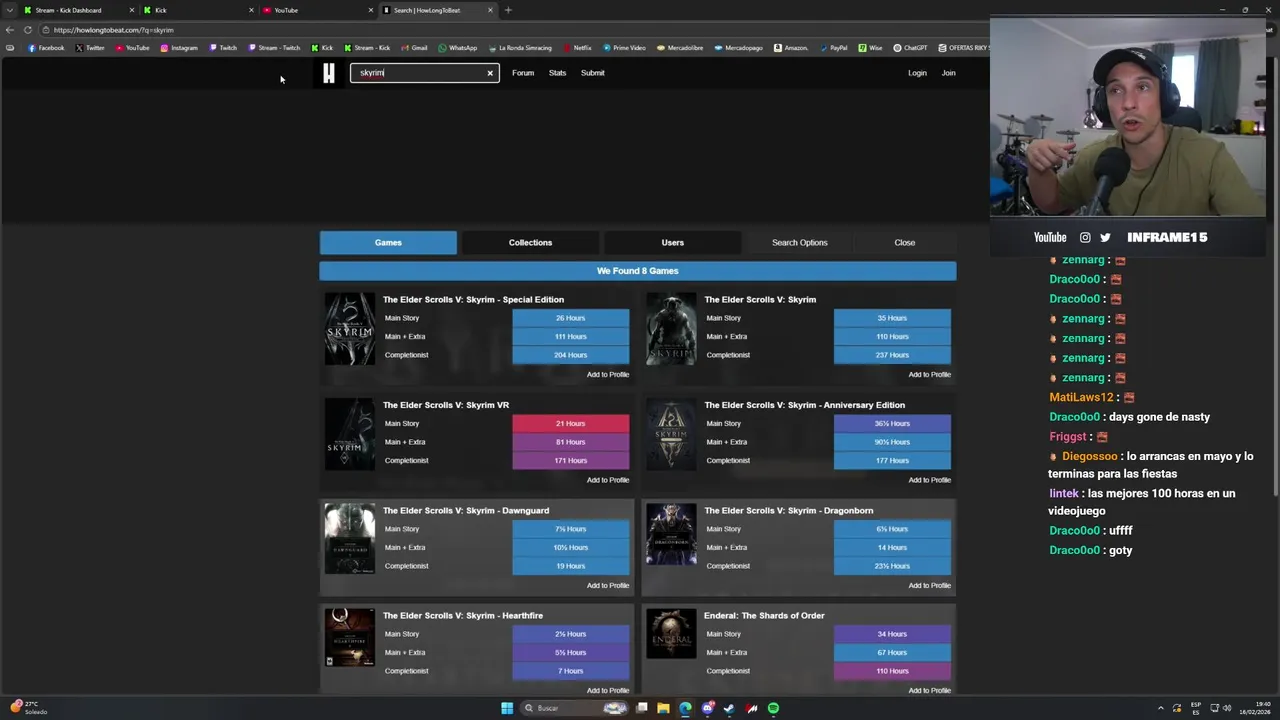The height and width of the screenshot is (720, 1280).
Task: Click the Join link
Action: [x=948, y=73]
